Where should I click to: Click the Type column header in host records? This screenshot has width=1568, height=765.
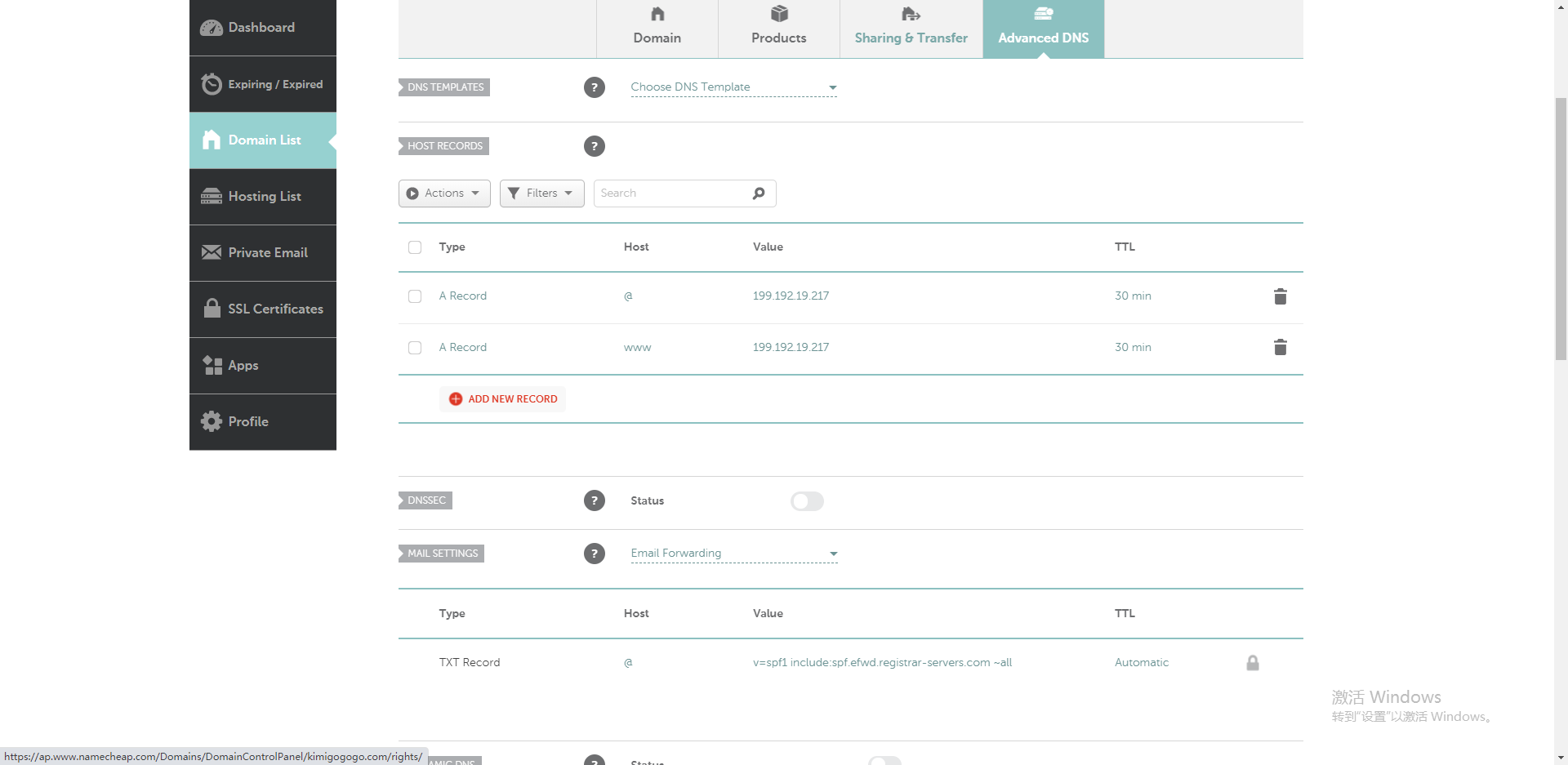pos(452,247)
